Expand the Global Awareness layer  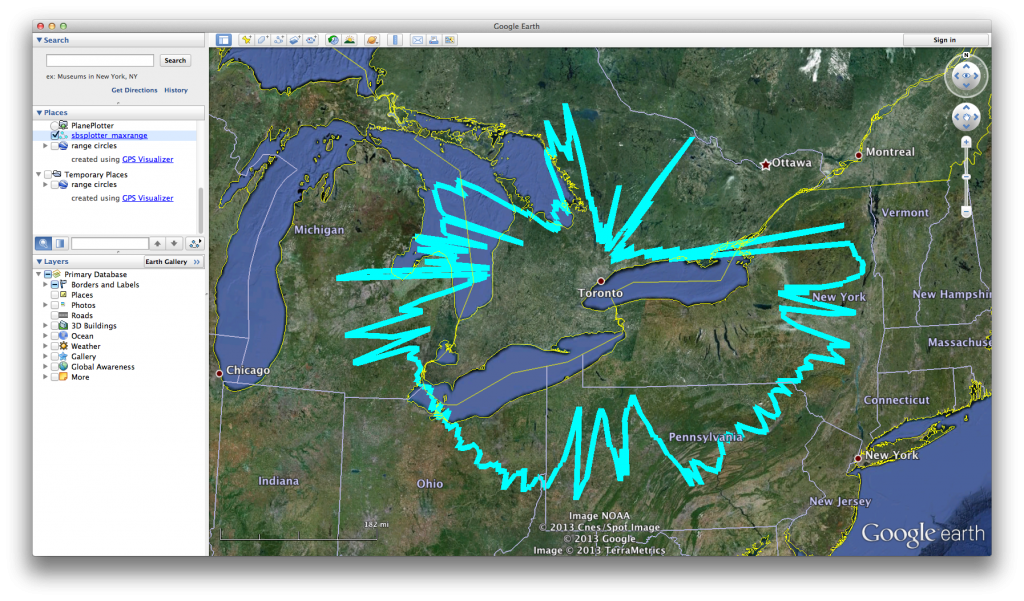point(45,366)
